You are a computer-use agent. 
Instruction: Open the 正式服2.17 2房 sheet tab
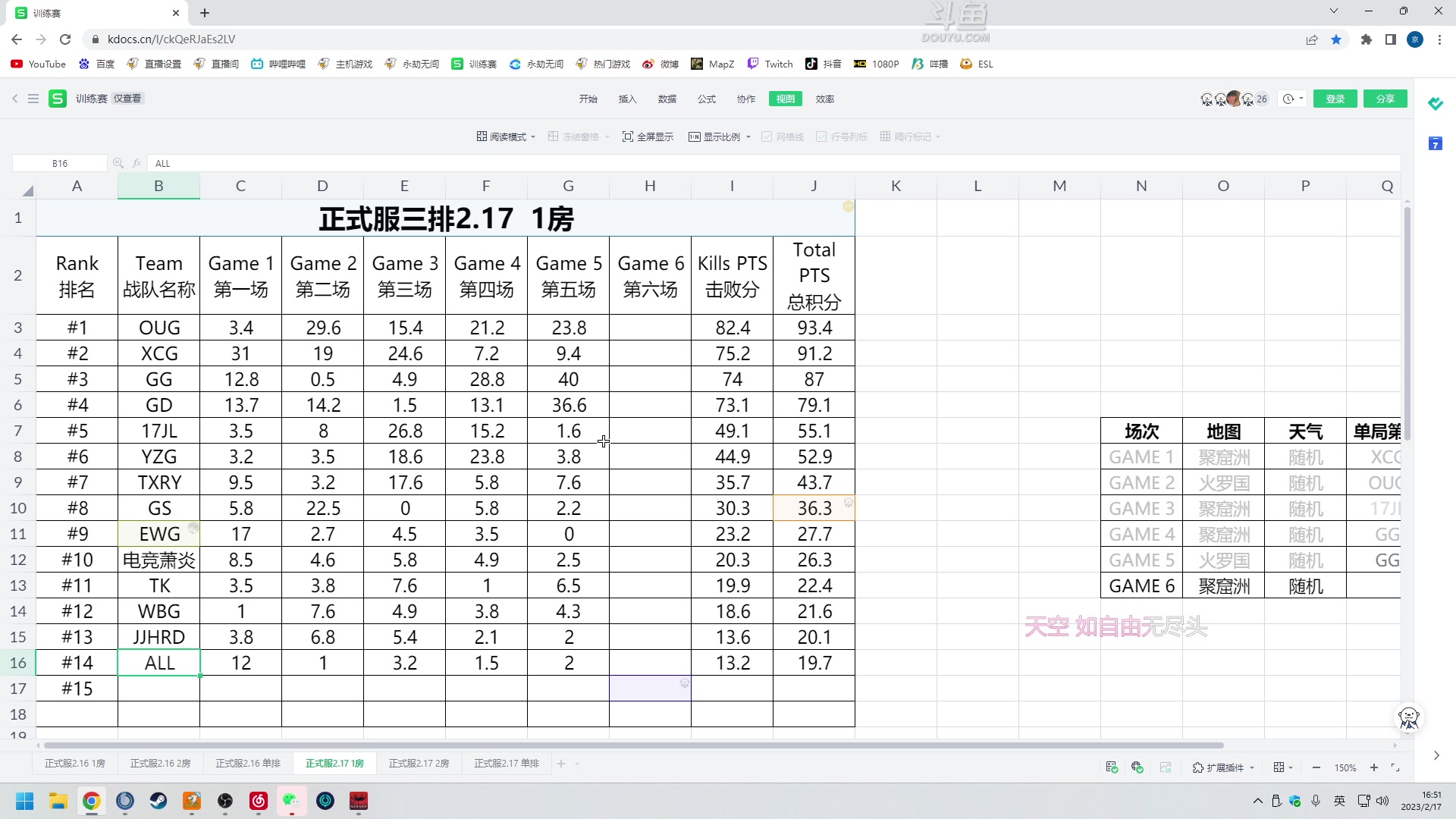[419, 764]
